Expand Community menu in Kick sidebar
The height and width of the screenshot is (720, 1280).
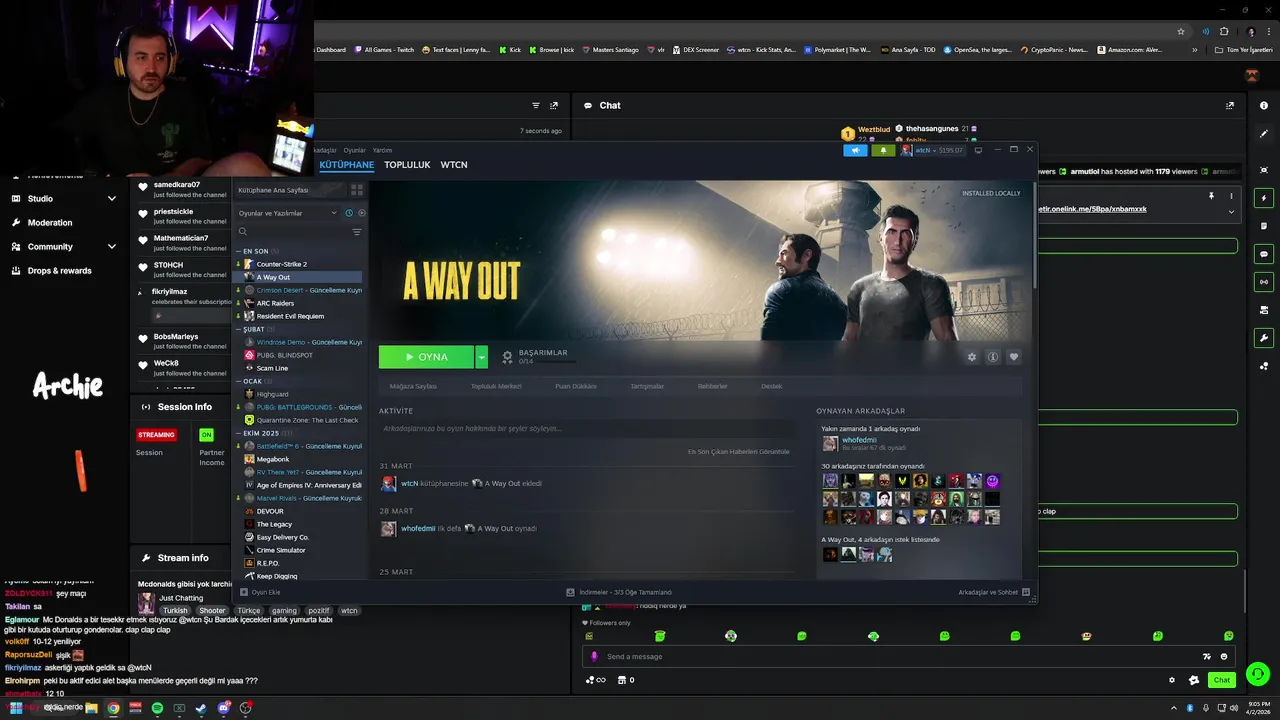click(x=64, y=246)
